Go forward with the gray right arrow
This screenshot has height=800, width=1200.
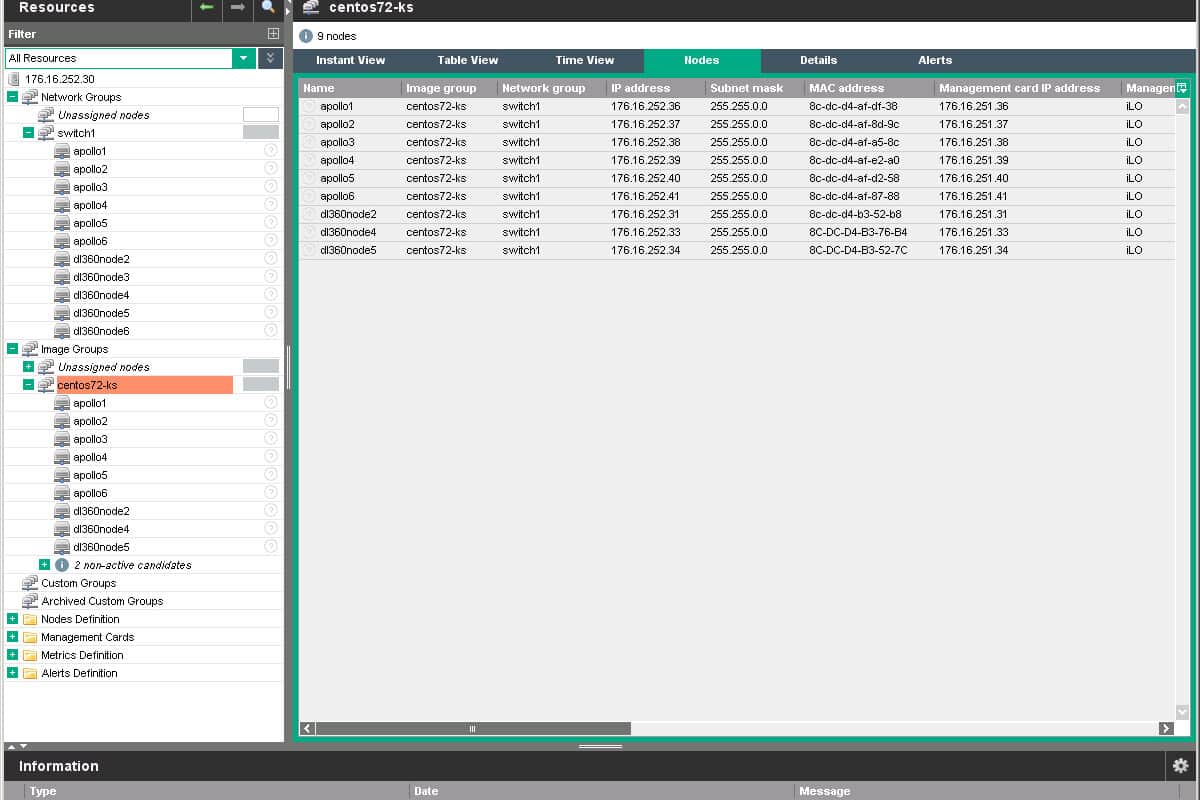click(x=238, y=7)
